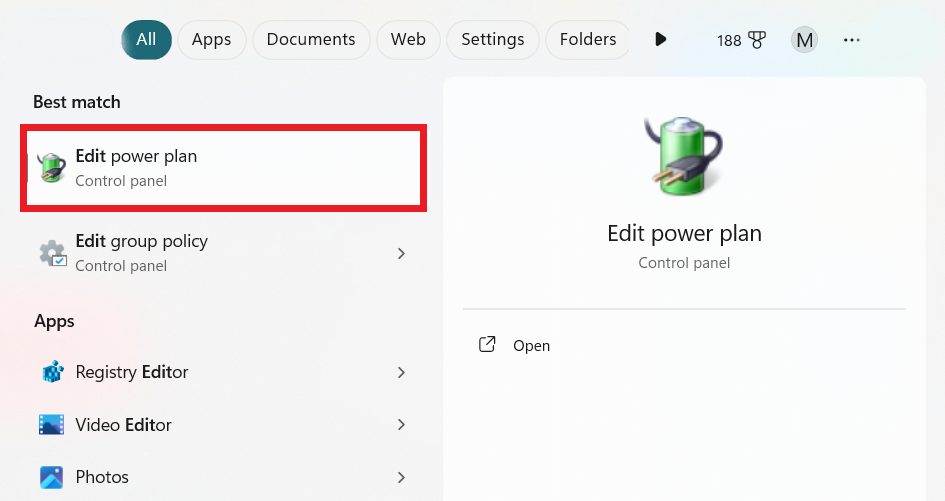This screenshot has height=501, width=945.
Task: Open Microsoft Rewards trophy with 188 points
Action: (741, 40)
